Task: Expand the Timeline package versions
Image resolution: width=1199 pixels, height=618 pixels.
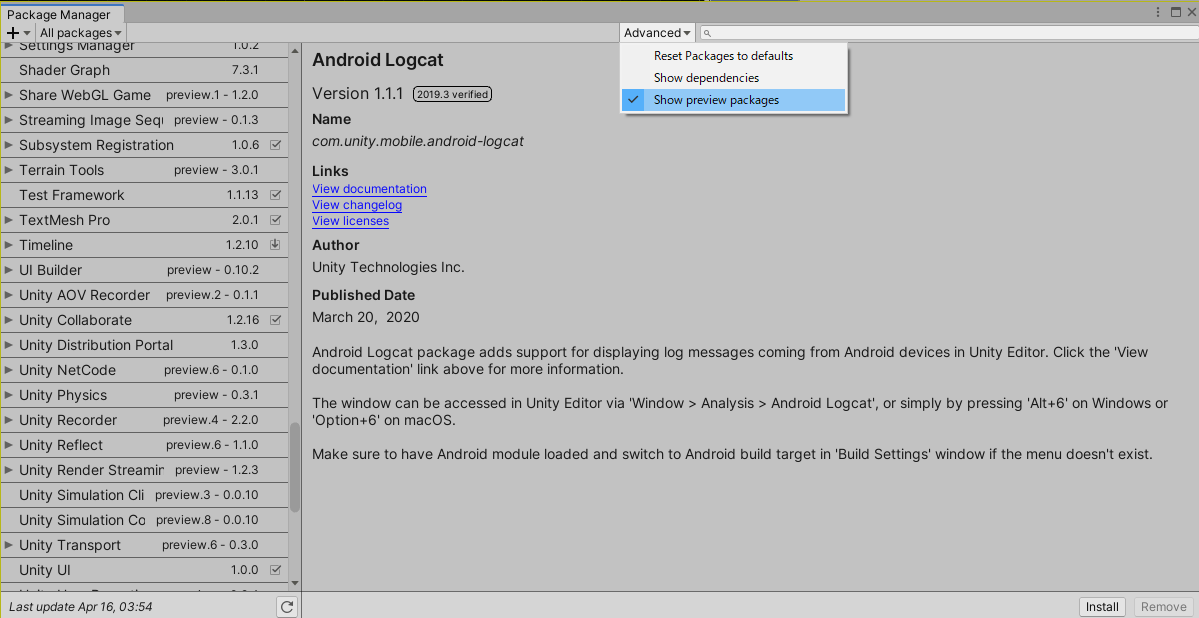Action: [9, 245]
